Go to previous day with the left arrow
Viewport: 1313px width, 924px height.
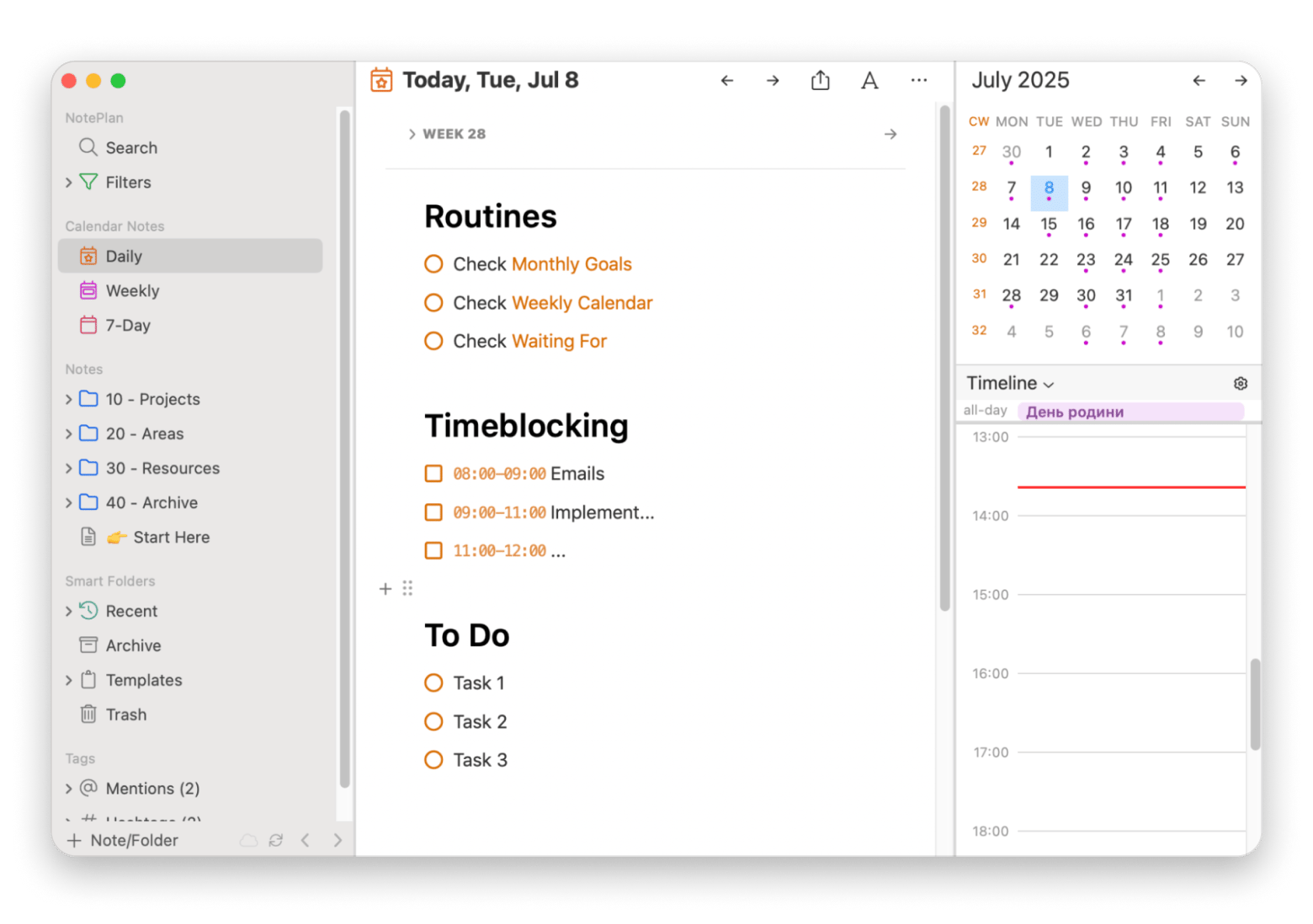pos(727,81)
